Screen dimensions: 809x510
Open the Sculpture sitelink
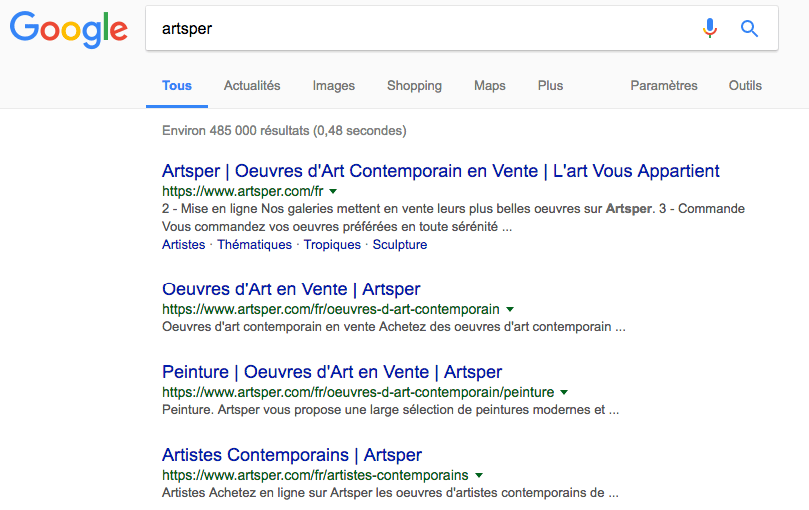click(x=400, y=245)
